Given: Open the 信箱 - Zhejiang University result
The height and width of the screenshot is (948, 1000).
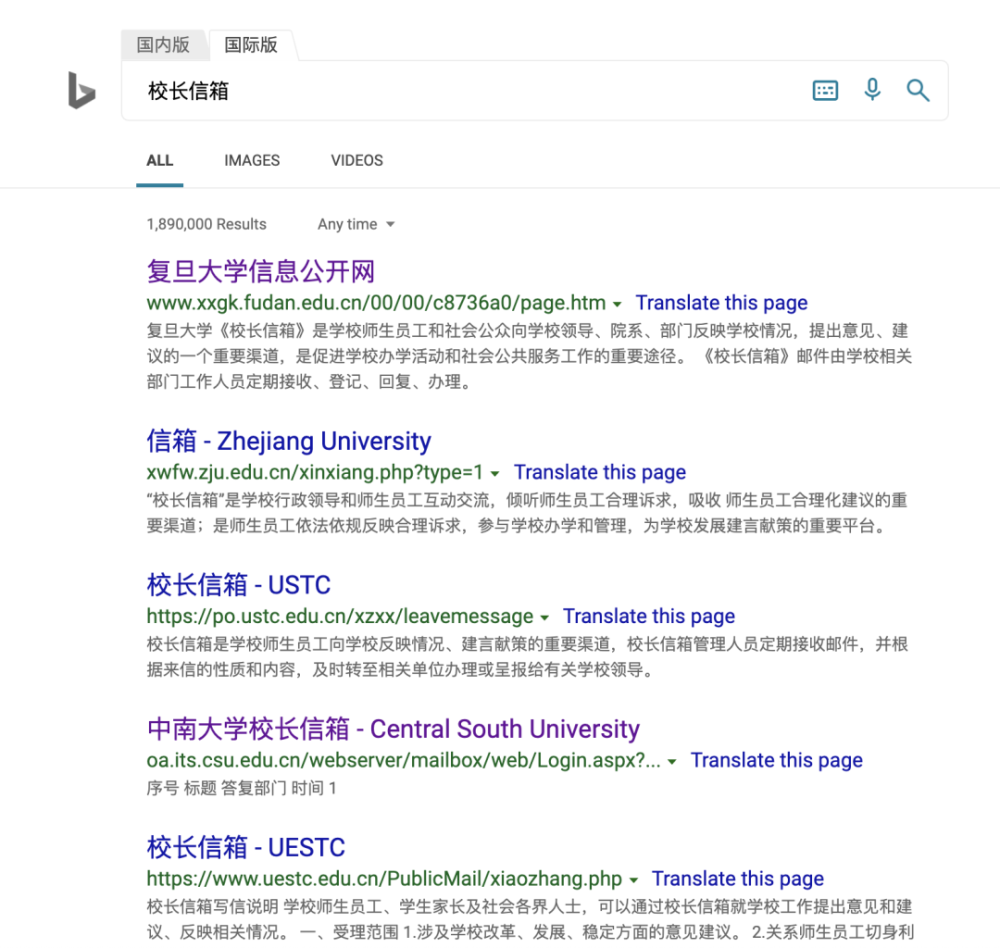Looking at the screenshot, I should pyautogui.click(x=288, y=441).
